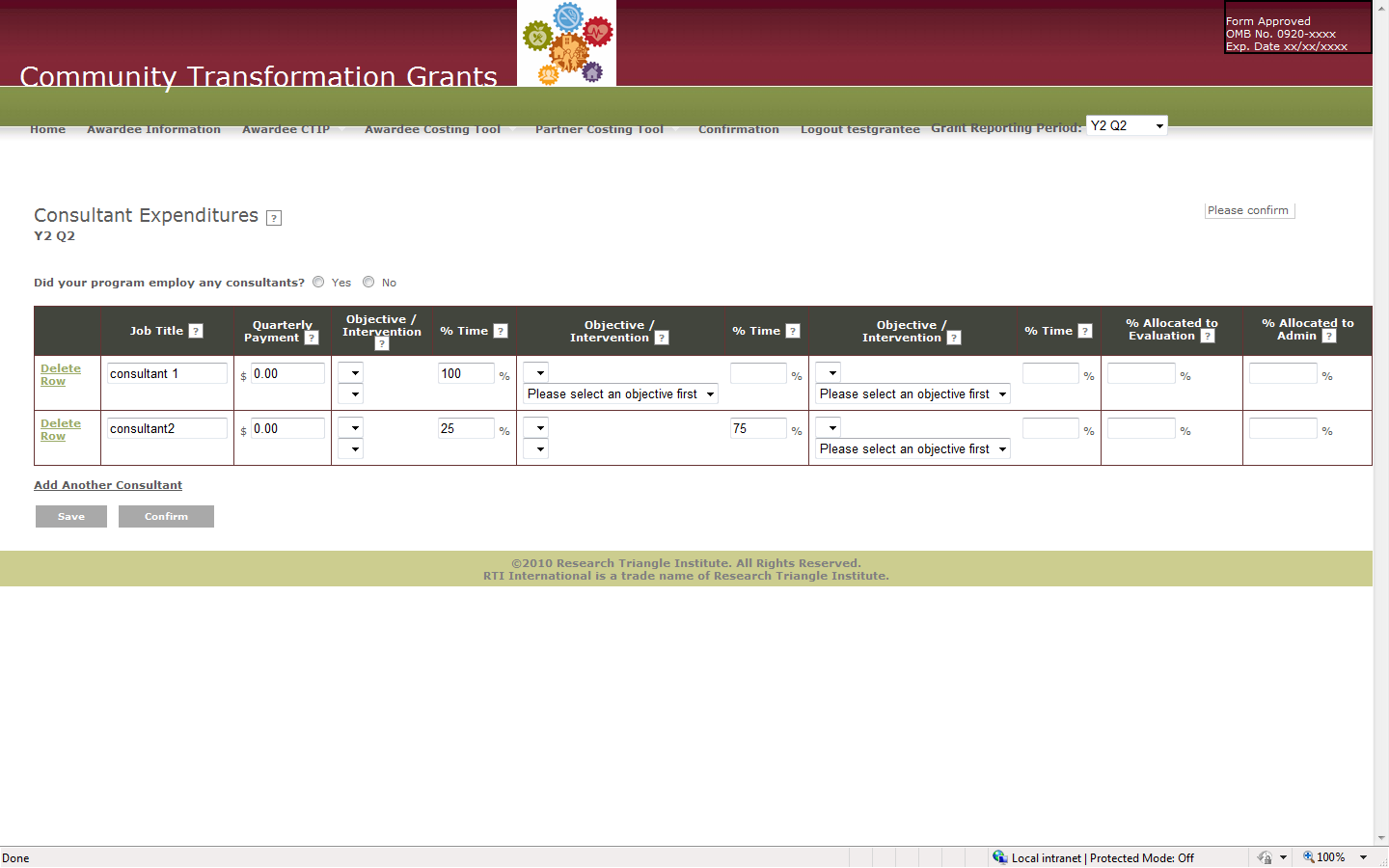Click the Local intranet globe icon in status bar
Screen dimensions: 1389x868
(x=1000, y=857)
